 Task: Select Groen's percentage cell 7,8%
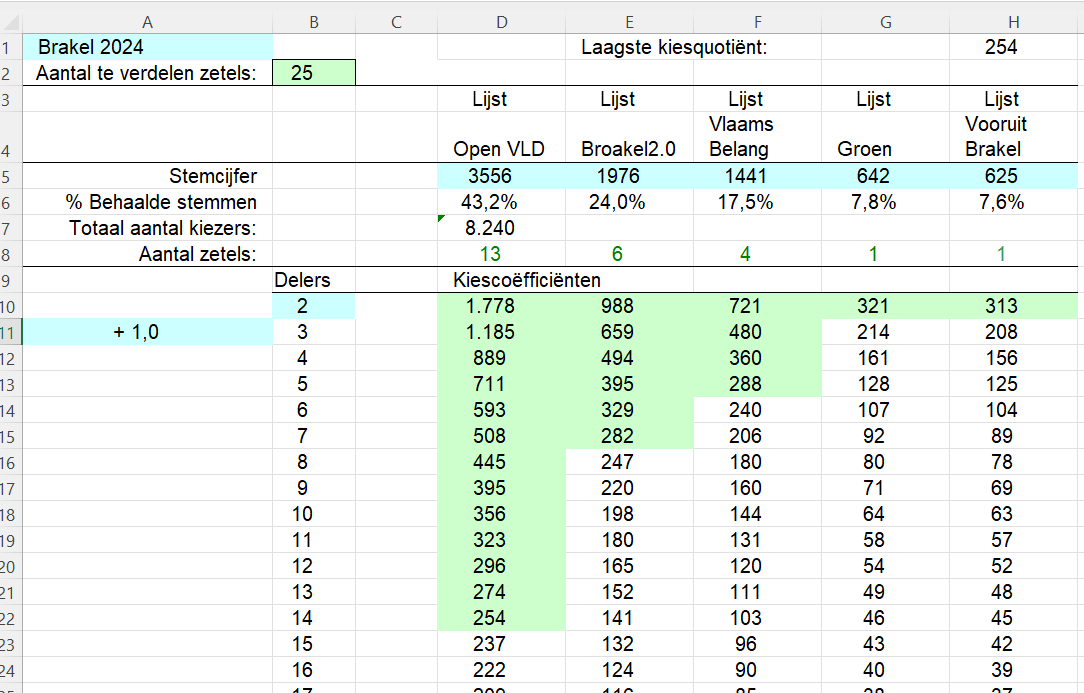tap(873, 202)
